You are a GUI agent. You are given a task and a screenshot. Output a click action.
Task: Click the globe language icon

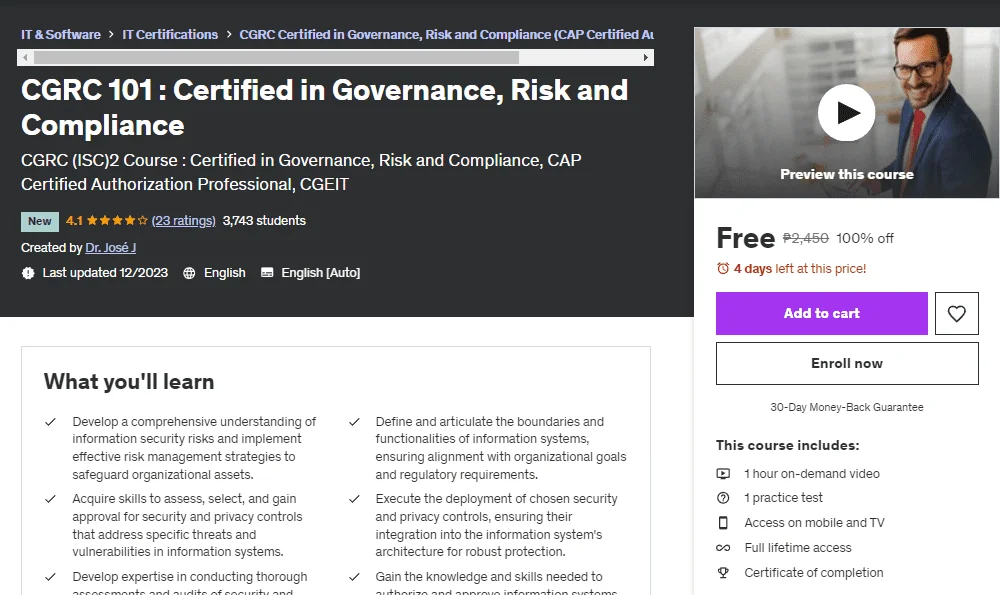coord(189,273)
